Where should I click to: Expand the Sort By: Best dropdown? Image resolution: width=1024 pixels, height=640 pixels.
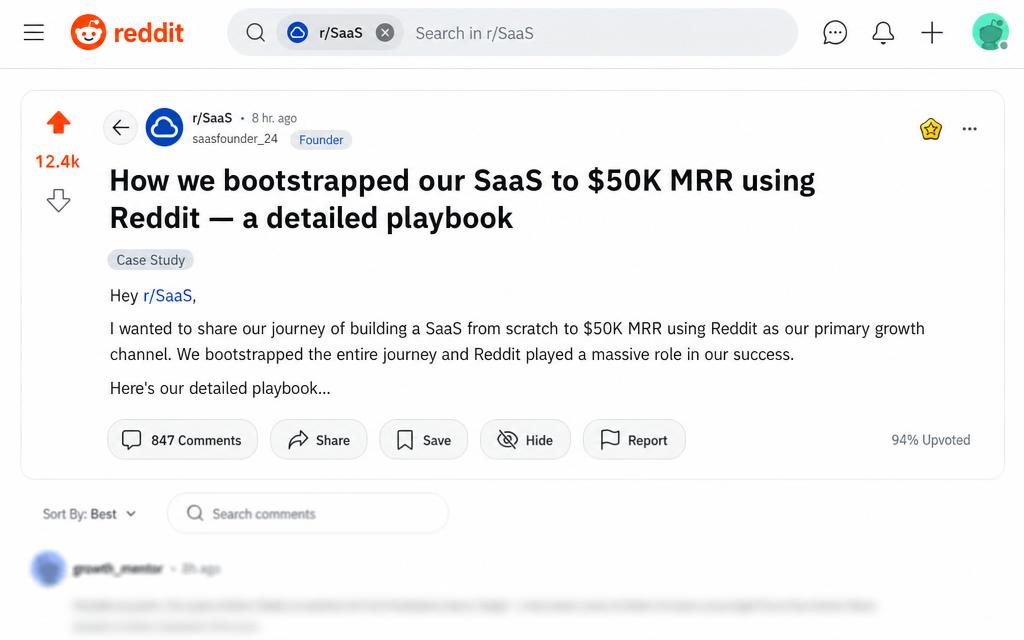coord(89,514)
